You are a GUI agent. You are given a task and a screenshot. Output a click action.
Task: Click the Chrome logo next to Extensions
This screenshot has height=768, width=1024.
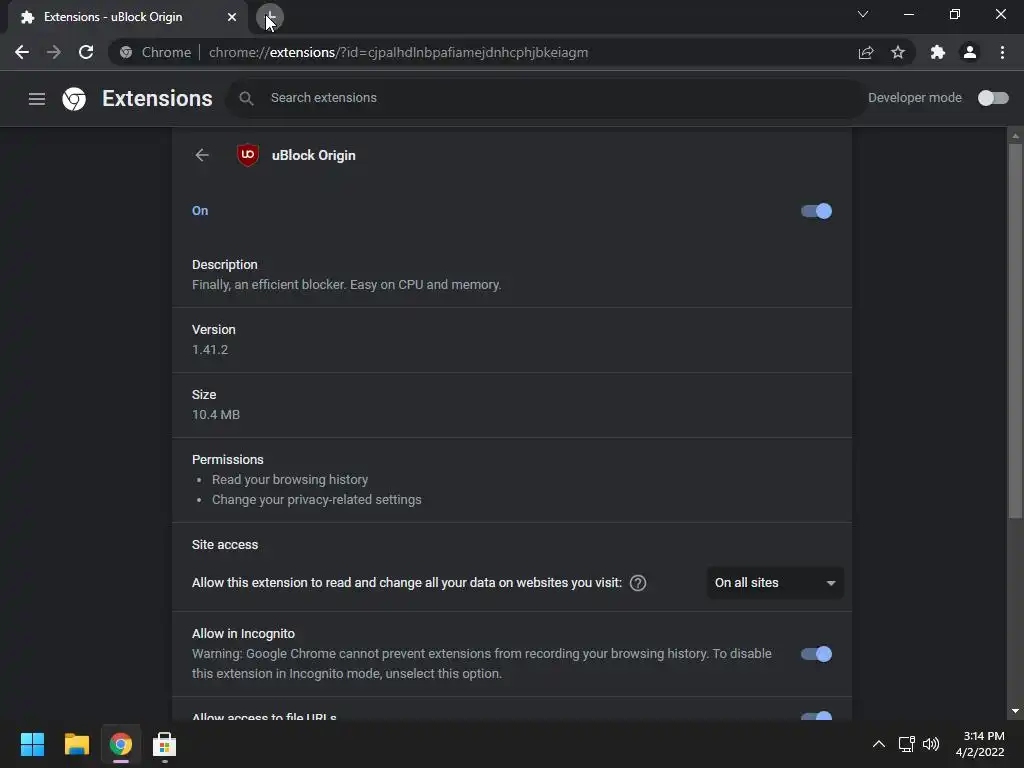74,99
